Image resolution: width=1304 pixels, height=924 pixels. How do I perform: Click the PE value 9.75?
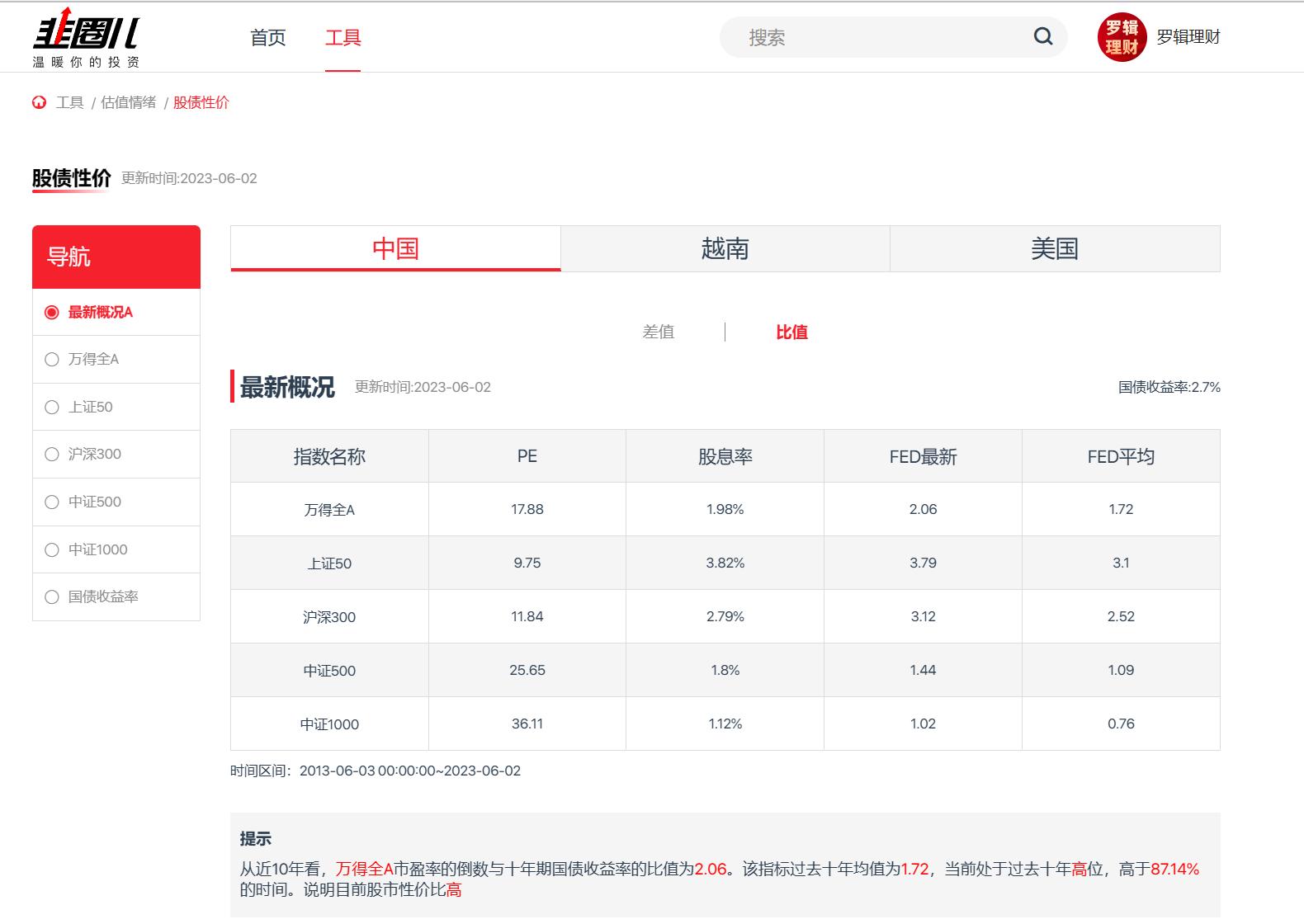coord(527,563)
